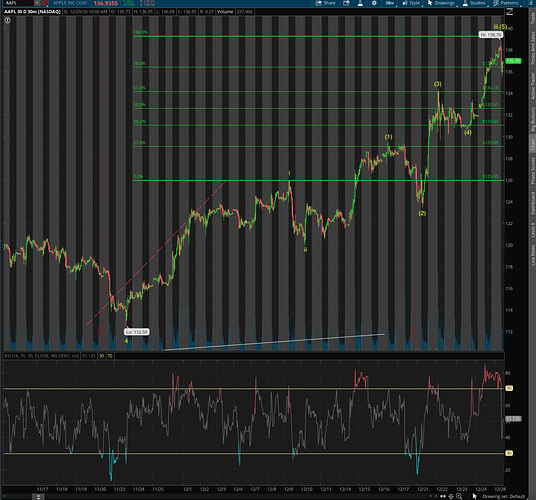Click the red symbol link indicator
The image size is (536, 500).
[45, 3]
